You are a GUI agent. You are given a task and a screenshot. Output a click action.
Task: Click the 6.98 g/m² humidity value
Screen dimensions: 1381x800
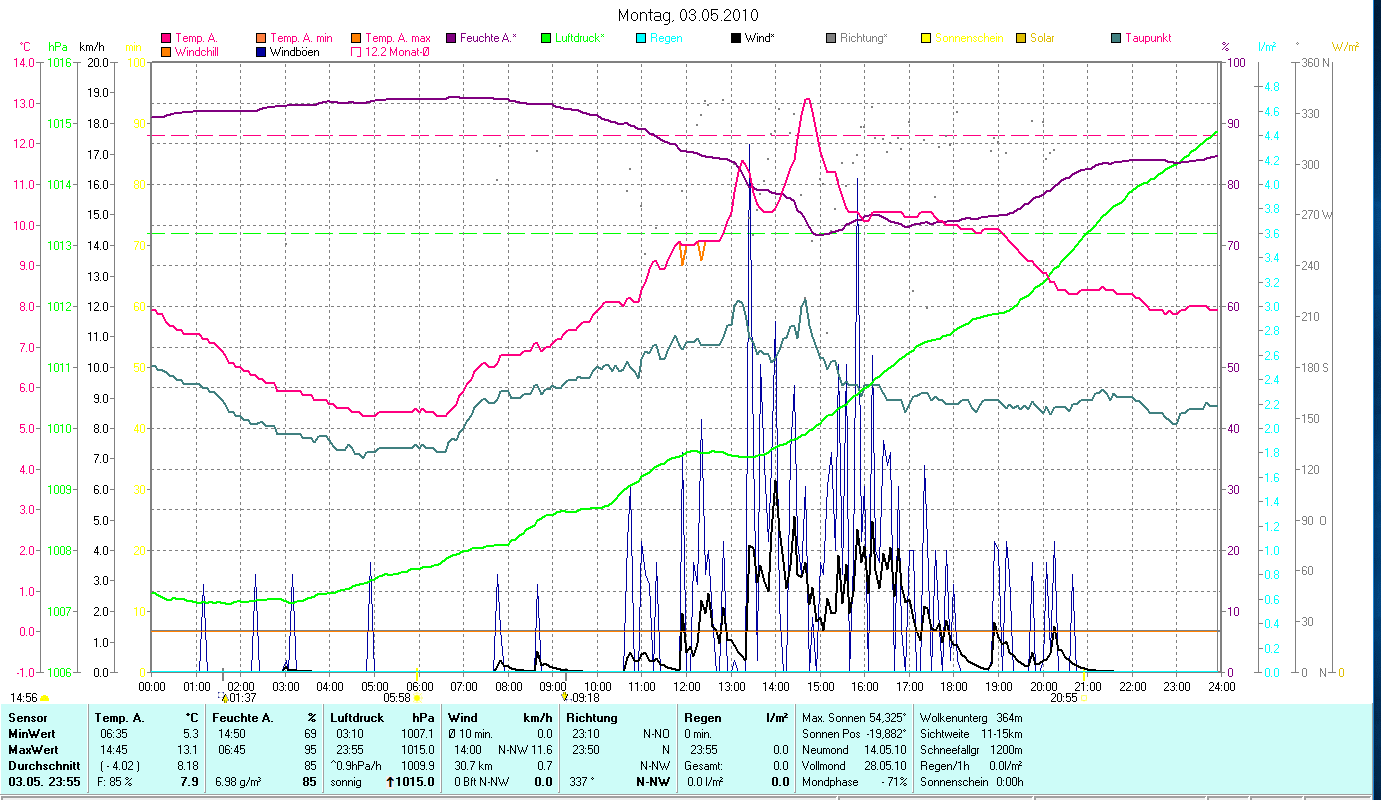[239, 781]
